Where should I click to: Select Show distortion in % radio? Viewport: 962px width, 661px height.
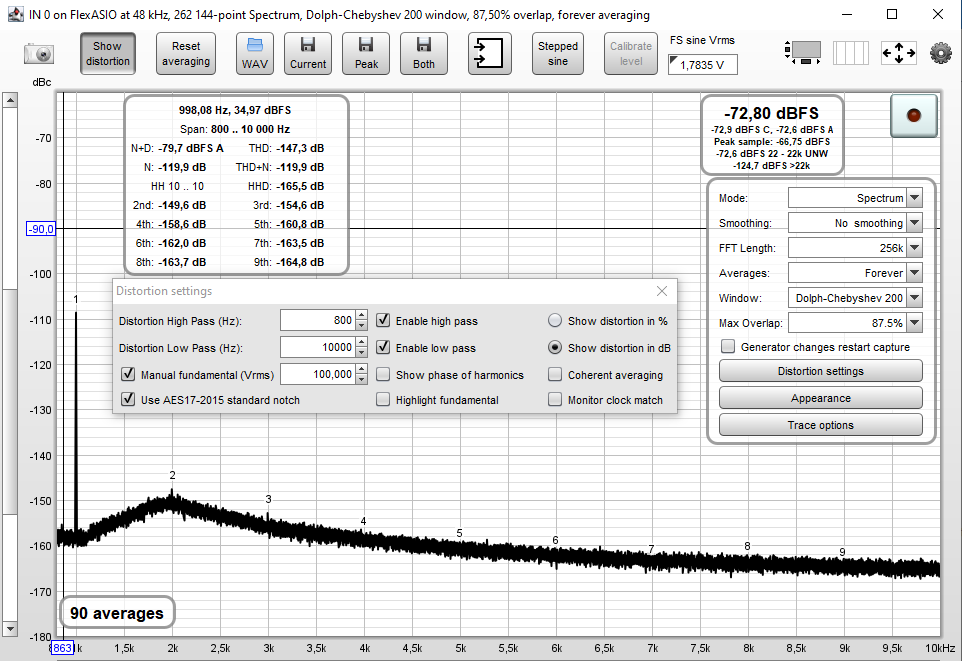pos(555,320)
